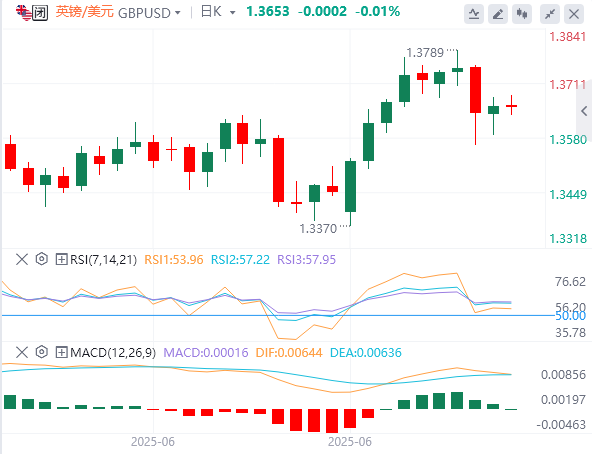Click the blue 50.00 RSI level line
Viewport: 592px width, 454px height.
coord(278,315)
